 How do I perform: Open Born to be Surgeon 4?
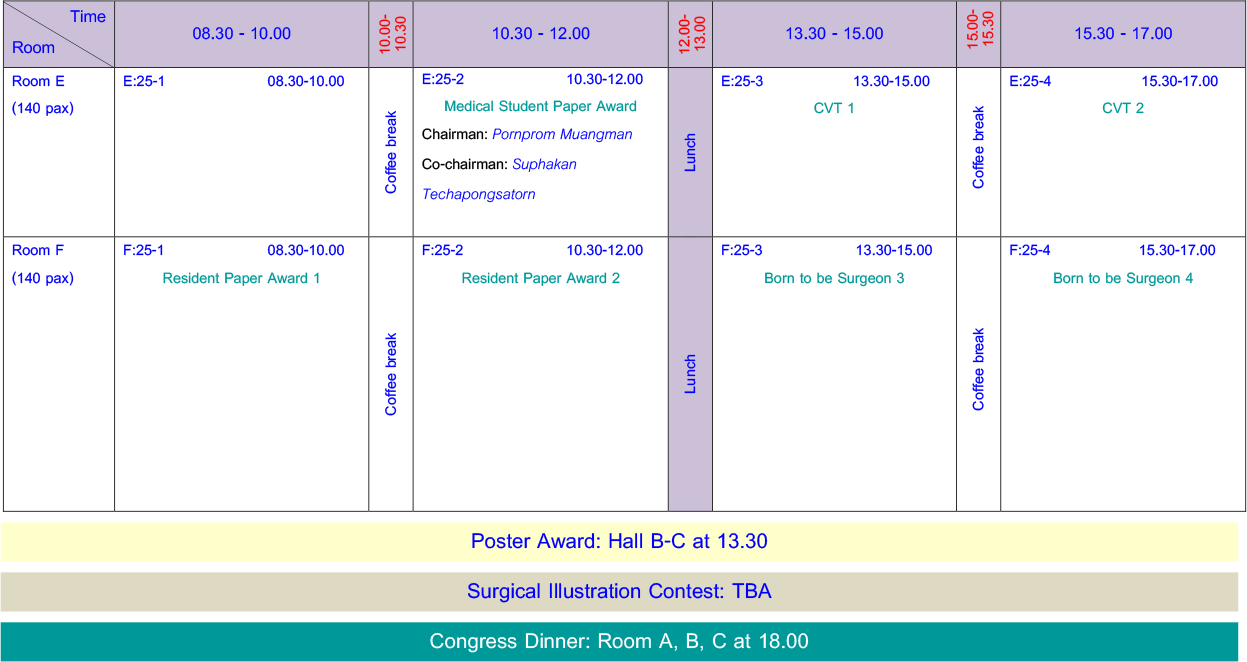1122,278
